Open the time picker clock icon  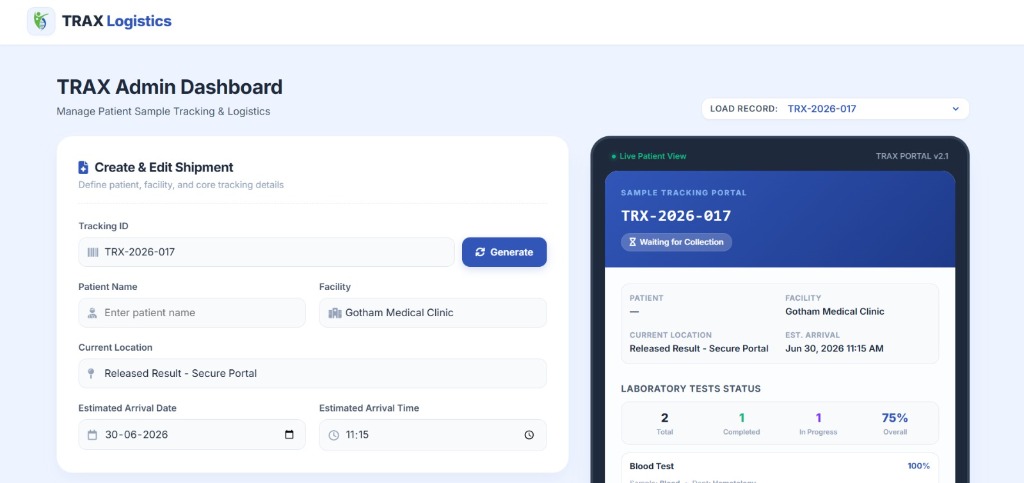(529, 435)
